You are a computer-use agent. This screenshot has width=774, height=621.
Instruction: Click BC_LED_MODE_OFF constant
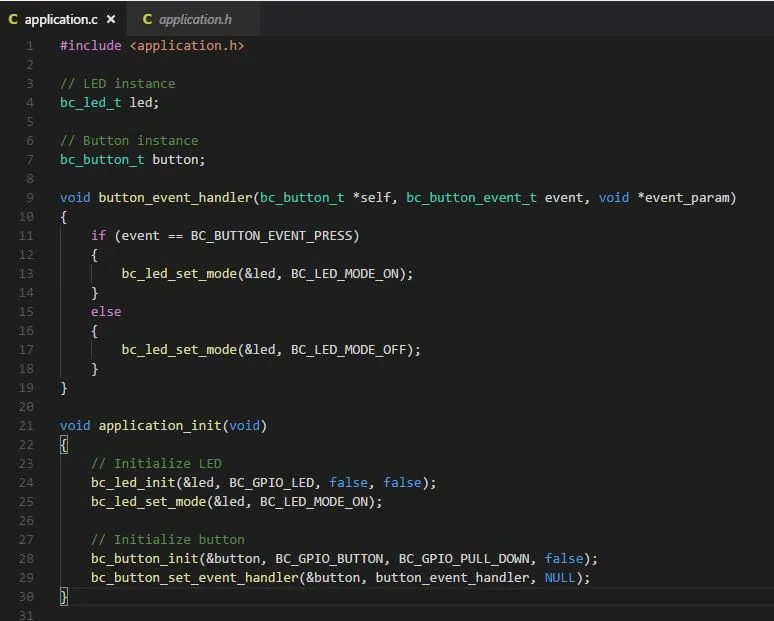(x=348, y=350)
